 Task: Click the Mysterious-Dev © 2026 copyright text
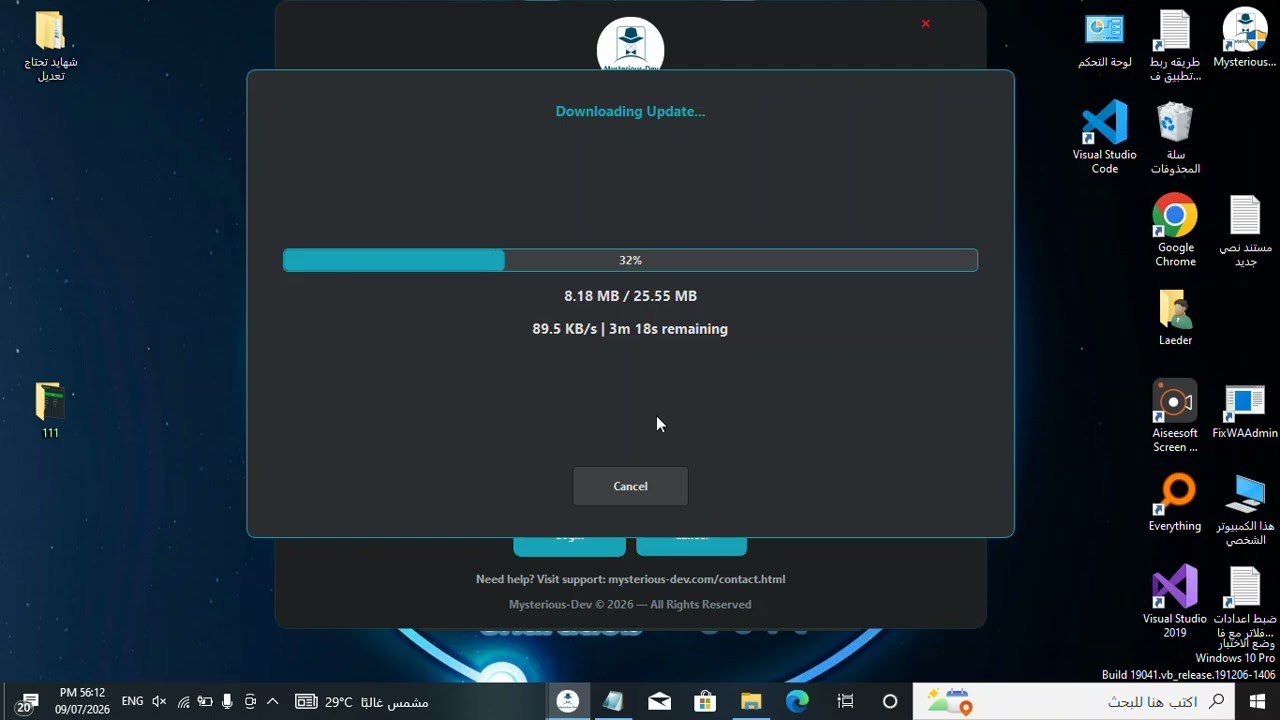point(630,604)
